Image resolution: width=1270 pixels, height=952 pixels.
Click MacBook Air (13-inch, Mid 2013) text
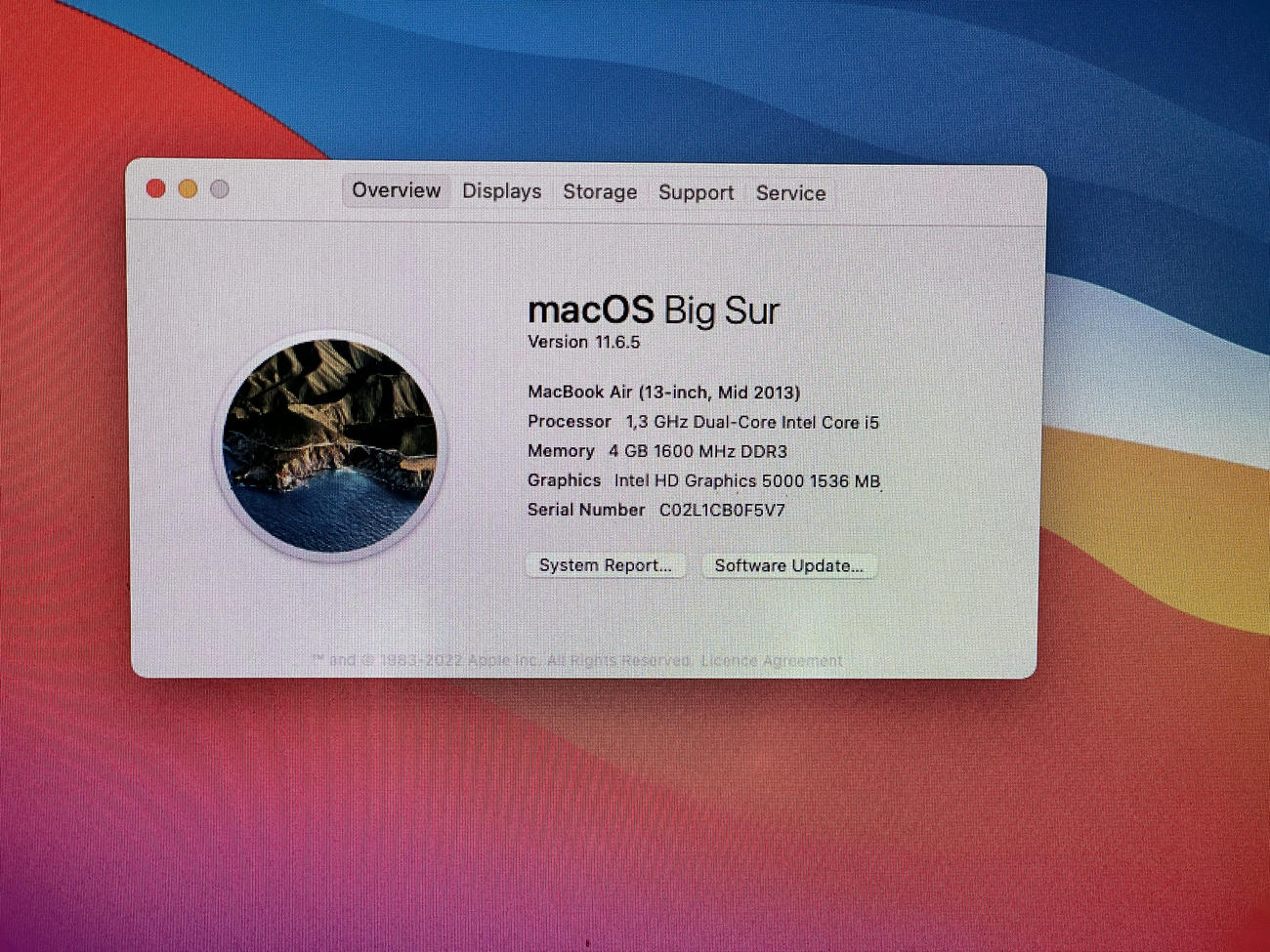(663, 393)
